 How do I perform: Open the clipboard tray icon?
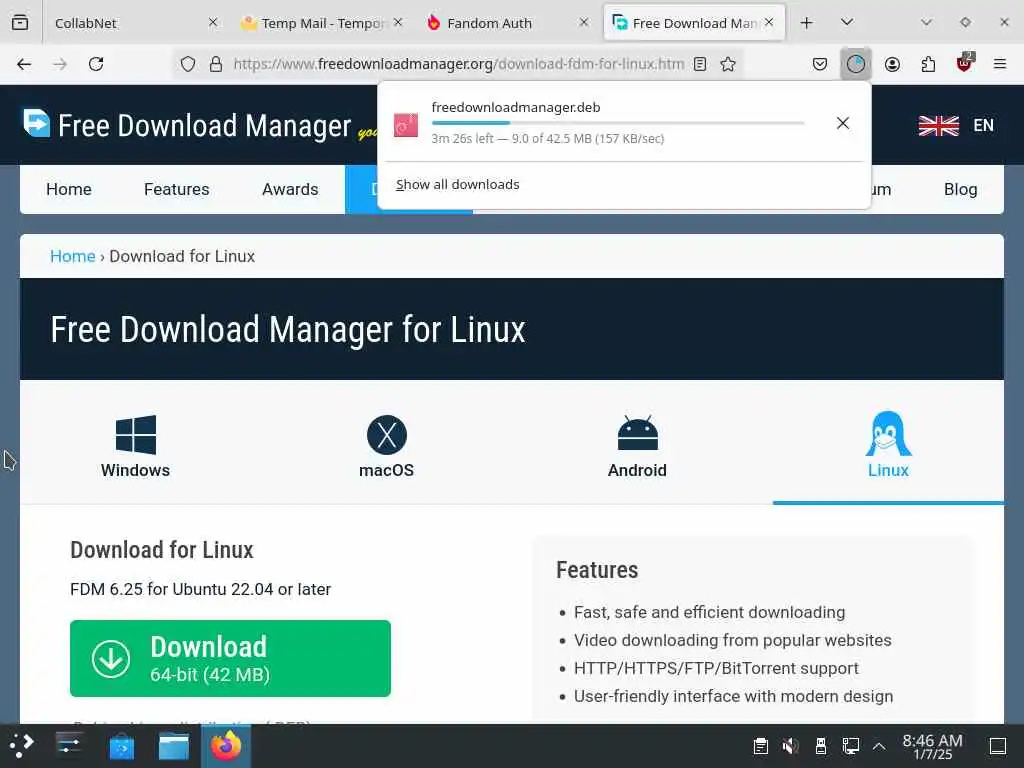[760, 746]
